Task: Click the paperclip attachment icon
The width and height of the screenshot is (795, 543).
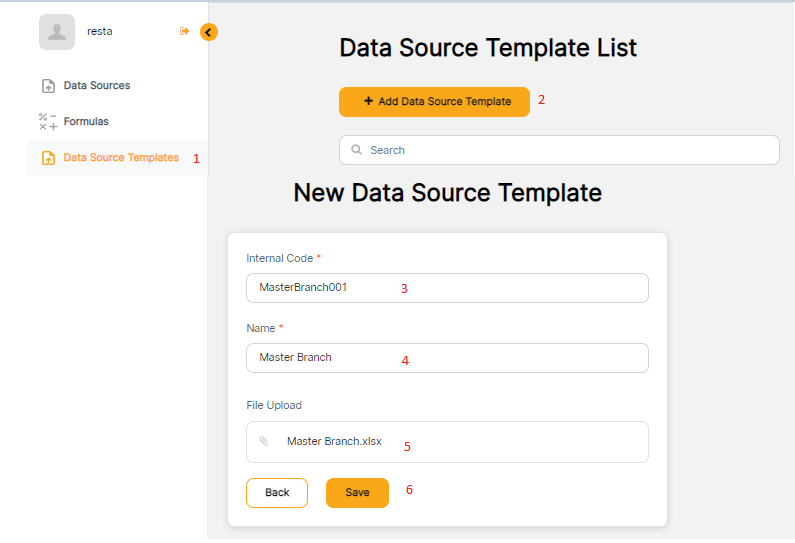Action: (x=264, y=441)
